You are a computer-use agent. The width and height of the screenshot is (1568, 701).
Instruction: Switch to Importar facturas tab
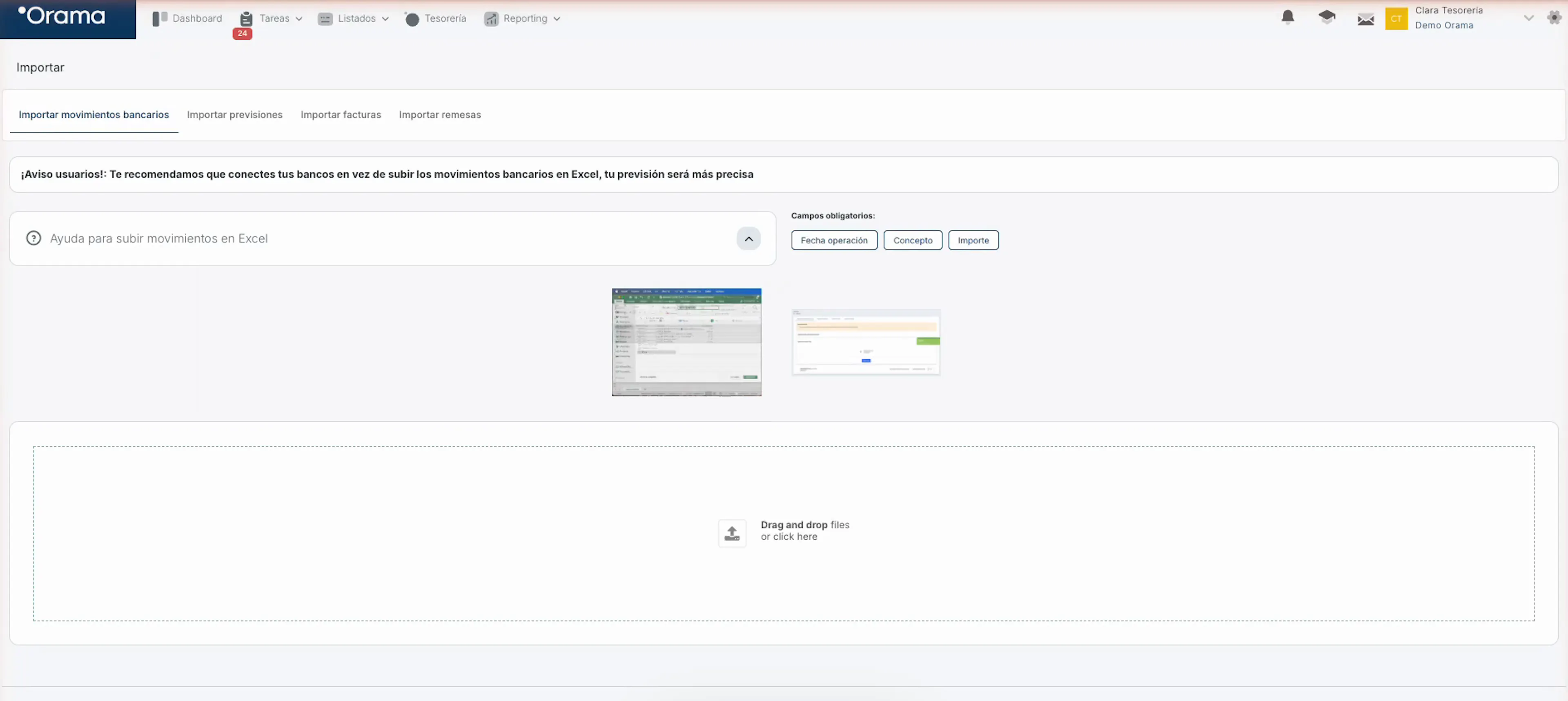[340, 115]
